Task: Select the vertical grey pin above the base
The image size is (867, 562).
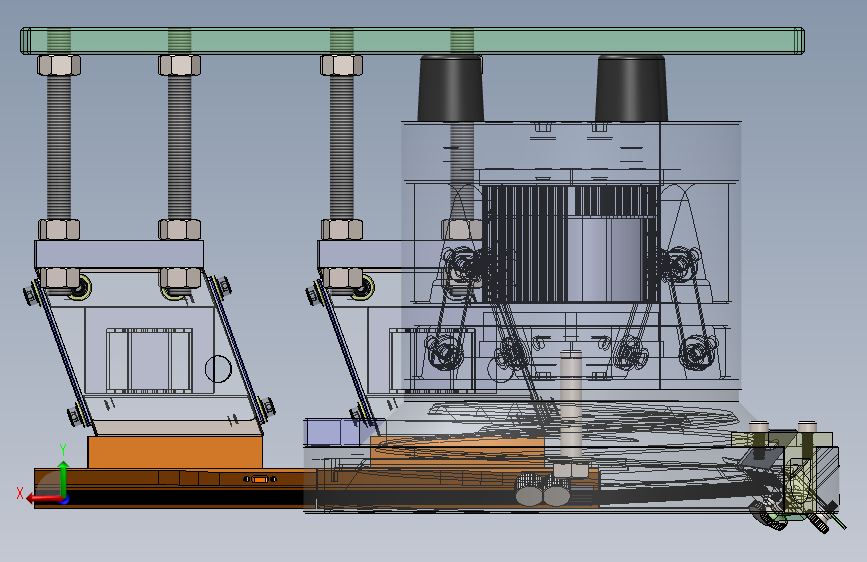Action: pos(571,405)
